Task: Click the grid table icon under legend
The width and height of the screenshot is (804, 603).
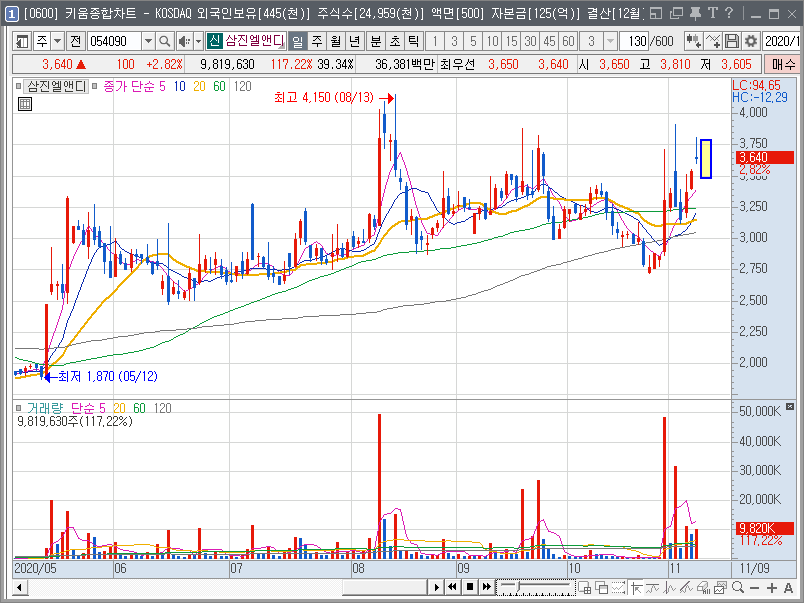Action: pos(25,104)
